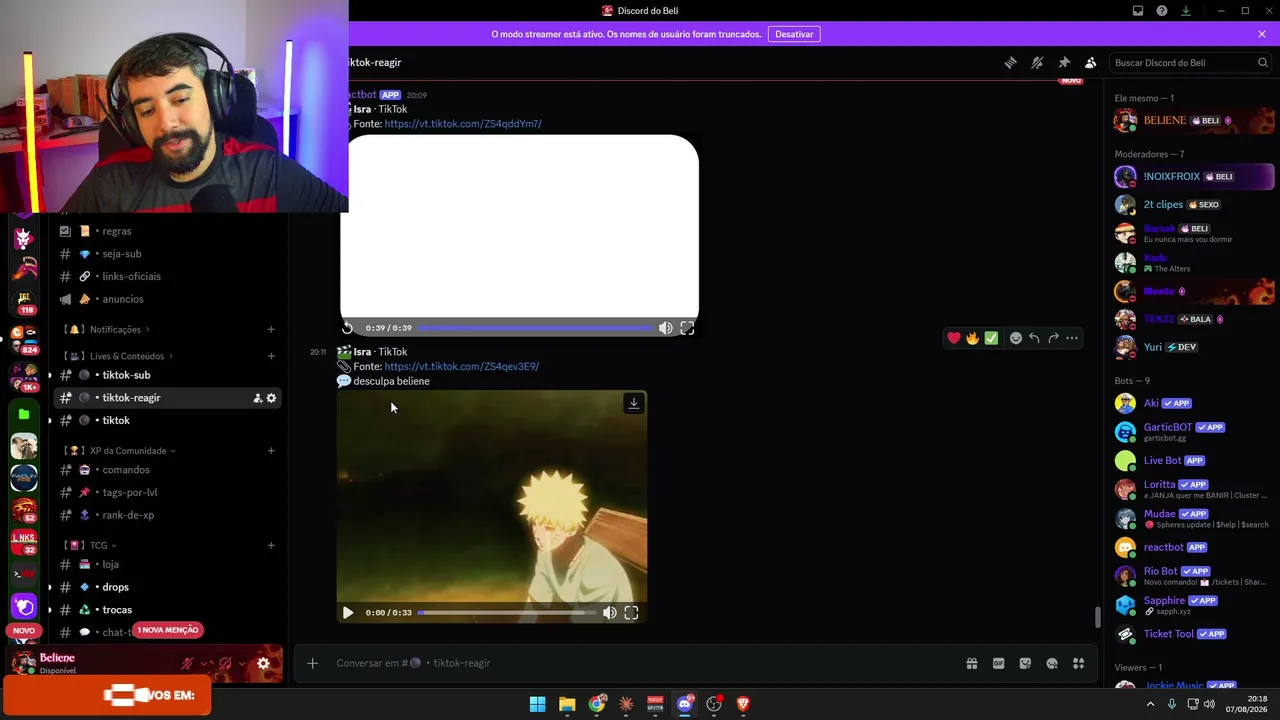The height and width of the screenshot is (720, 1280).
Task: Toggle microphone mute in user panel
Action: tap(187, 663)
